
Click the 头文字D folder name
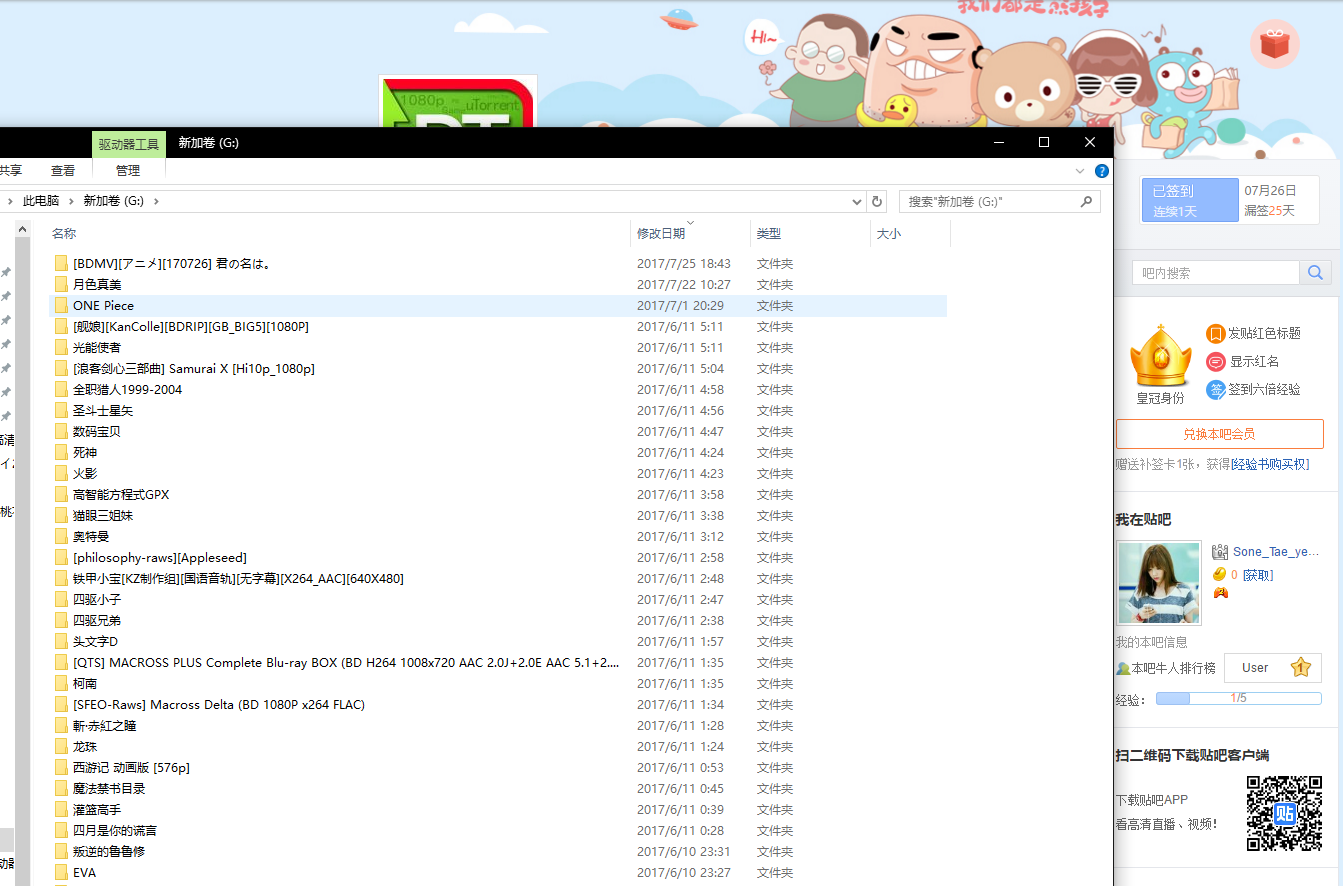tap(95, 642)
